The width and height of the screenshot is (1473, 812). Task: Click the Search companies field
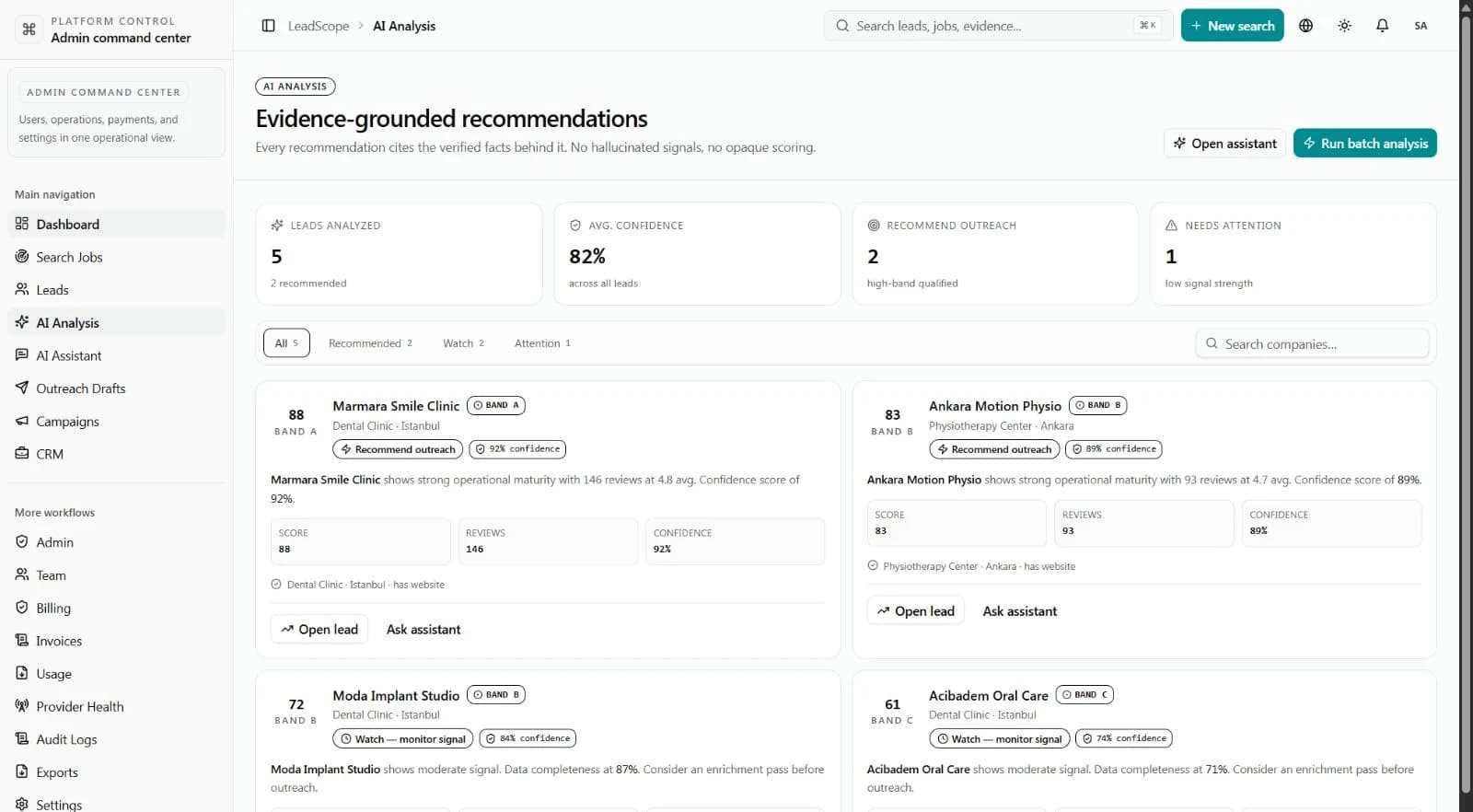coord(1312,343)
